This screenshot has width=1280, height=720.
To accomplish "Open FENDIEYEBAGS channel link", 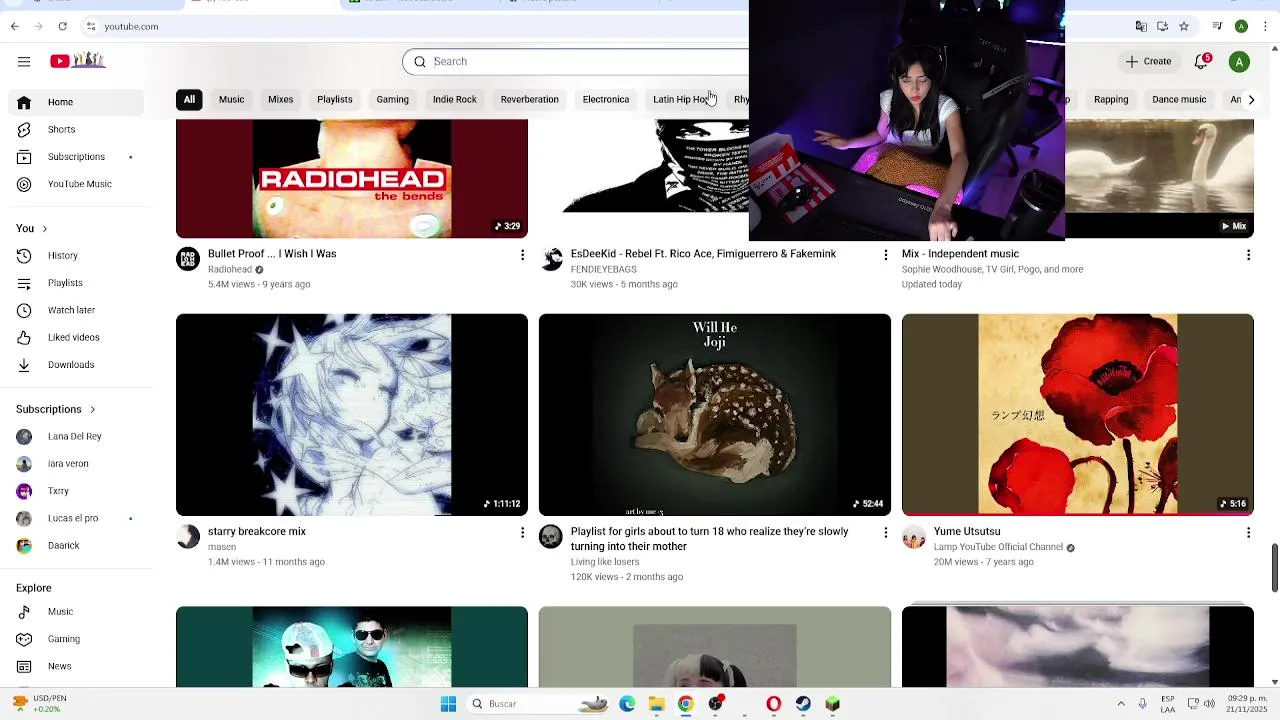I will (x=604, y=269).
